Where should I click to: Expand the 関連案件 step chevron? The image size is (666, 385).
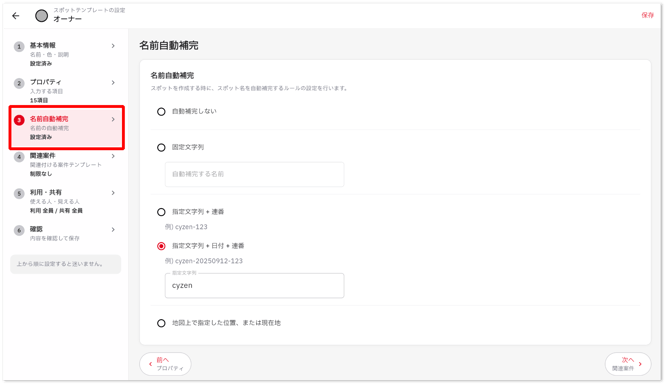pyautogui.click(x=113, y=156)
